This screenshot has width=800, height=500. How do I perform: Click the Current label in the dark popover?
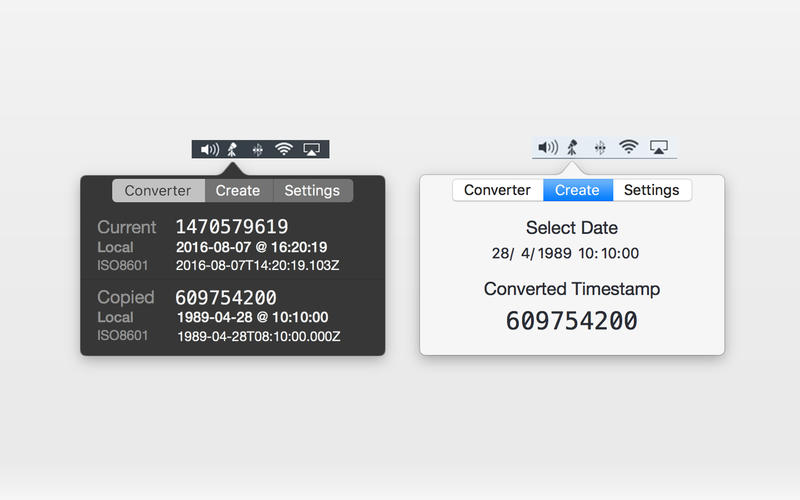pos(127,227)
